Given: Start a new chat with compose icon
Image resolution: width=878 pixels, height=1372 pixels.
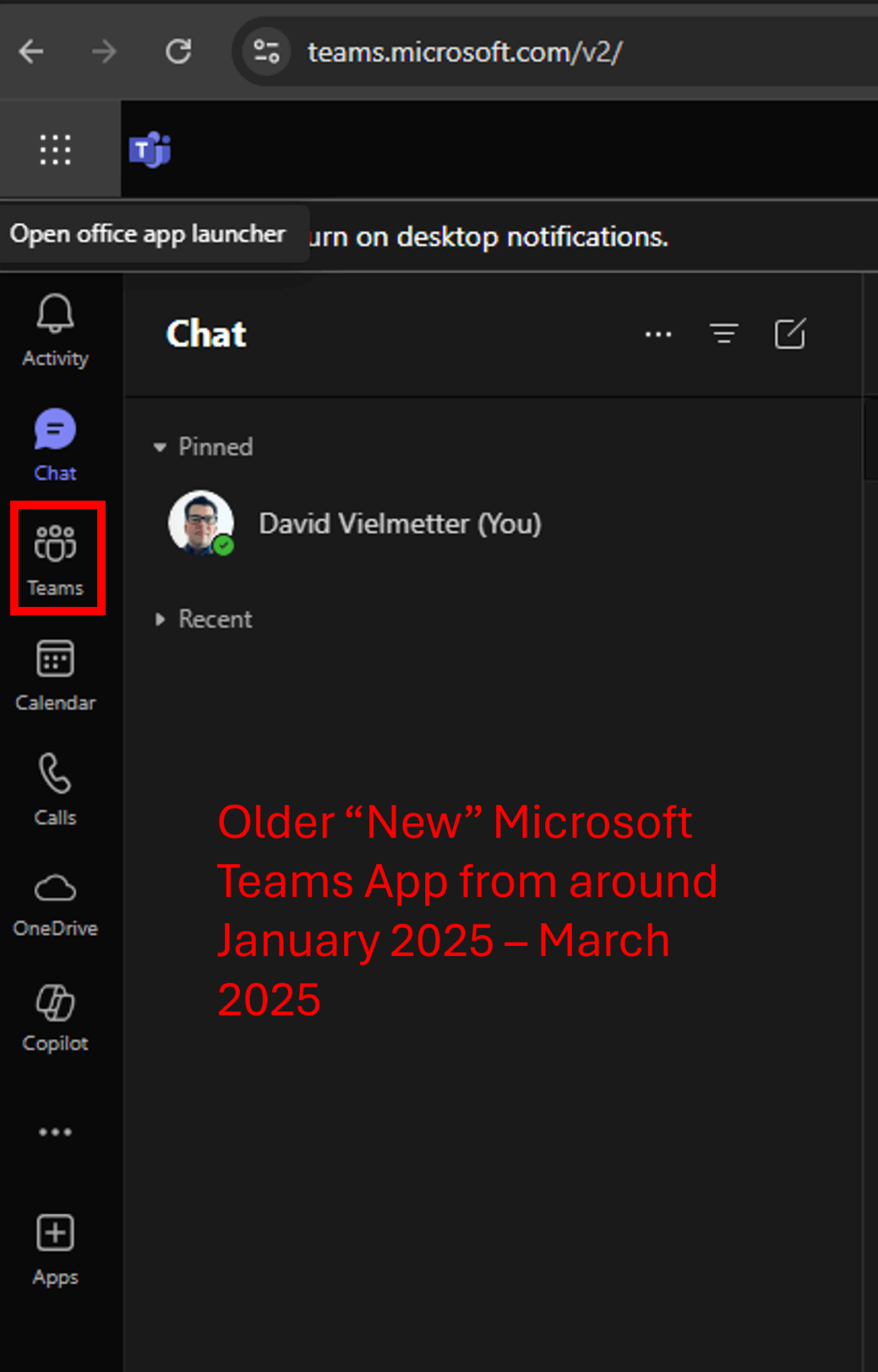Looking at the screenshot, I should click(790, 334).
